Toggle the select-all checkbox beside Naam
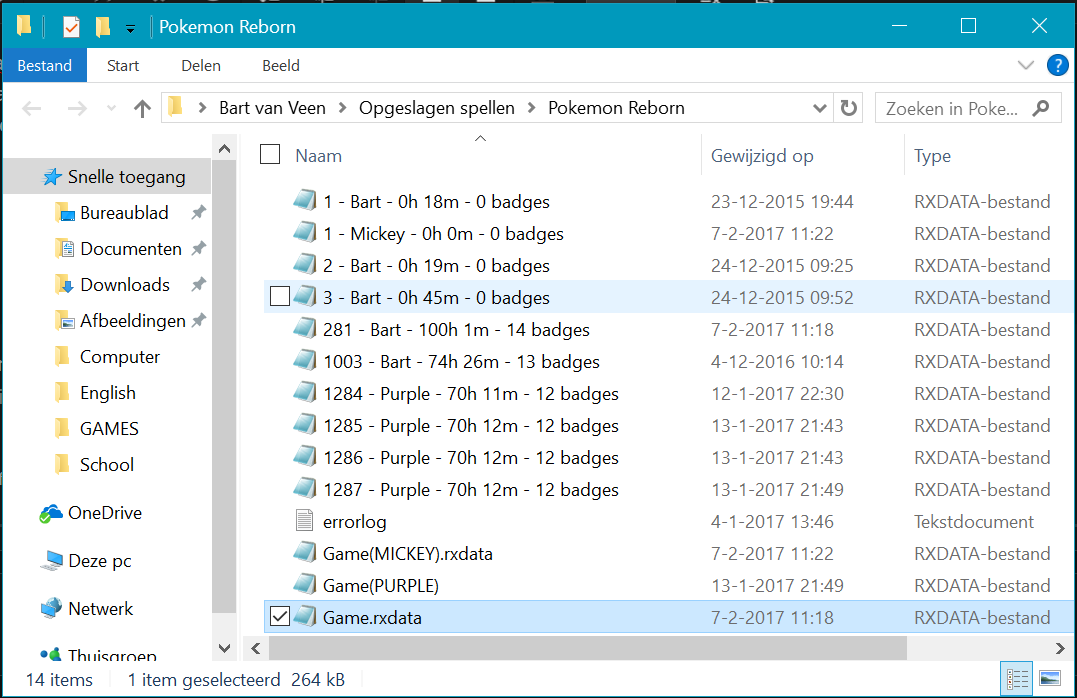The height and width of the screenshot is (698, 1077). coord(270,154)
